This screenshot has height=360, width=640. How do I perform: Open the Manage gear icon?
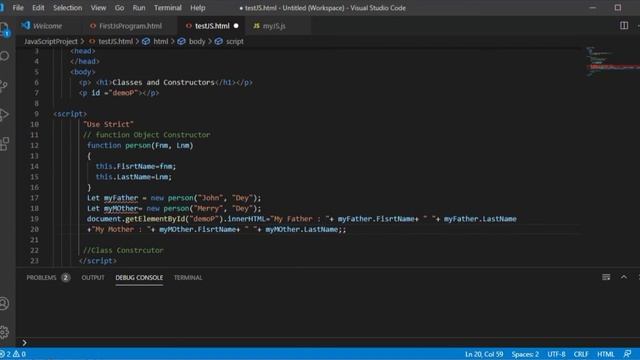(4, 332)
